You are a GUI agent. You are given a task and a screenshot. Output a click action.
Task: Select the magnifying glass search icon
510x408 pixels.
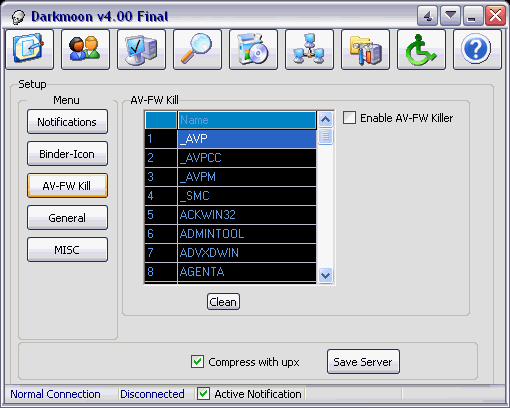pyautogui.click(x=197, y=49)
